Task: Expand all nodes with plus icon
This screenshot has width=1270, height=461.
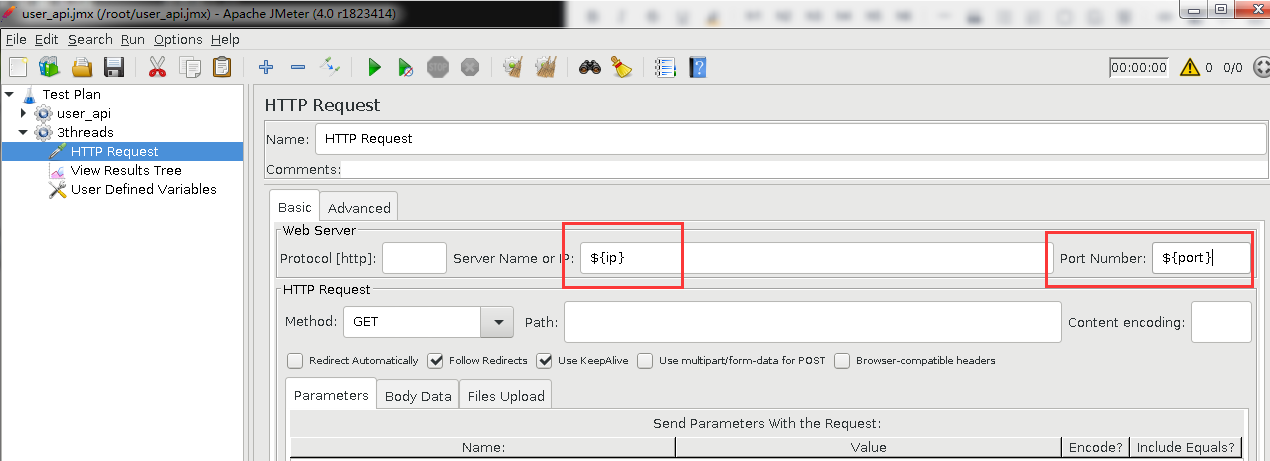Action: click(x=265, y=67)
